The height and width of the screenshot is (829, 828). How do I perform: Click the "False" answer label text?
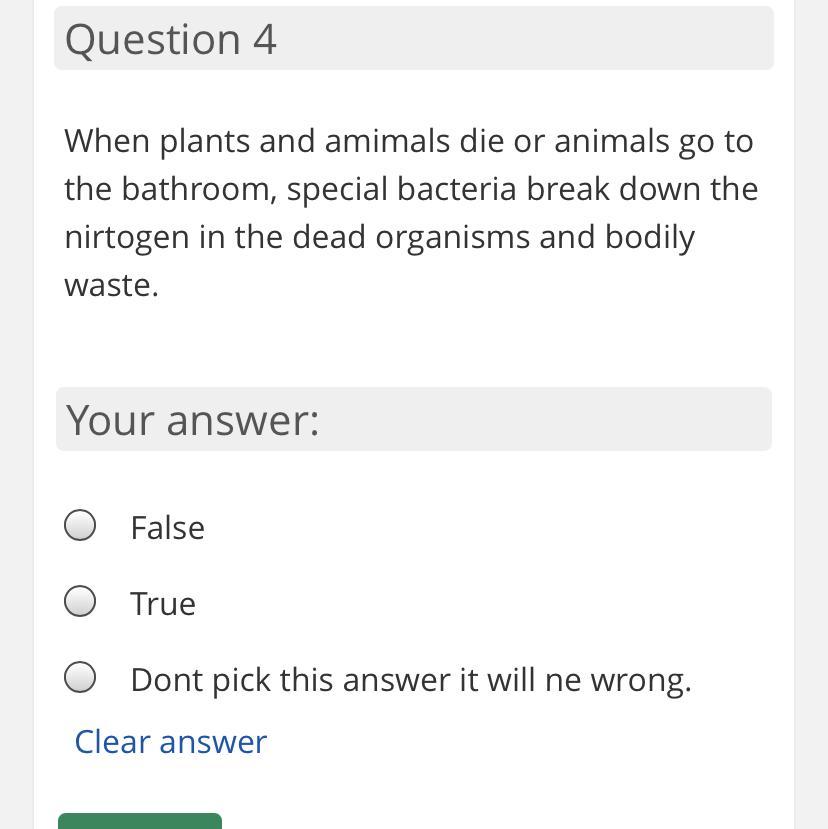pyautogui.click(x=167, y=528)
